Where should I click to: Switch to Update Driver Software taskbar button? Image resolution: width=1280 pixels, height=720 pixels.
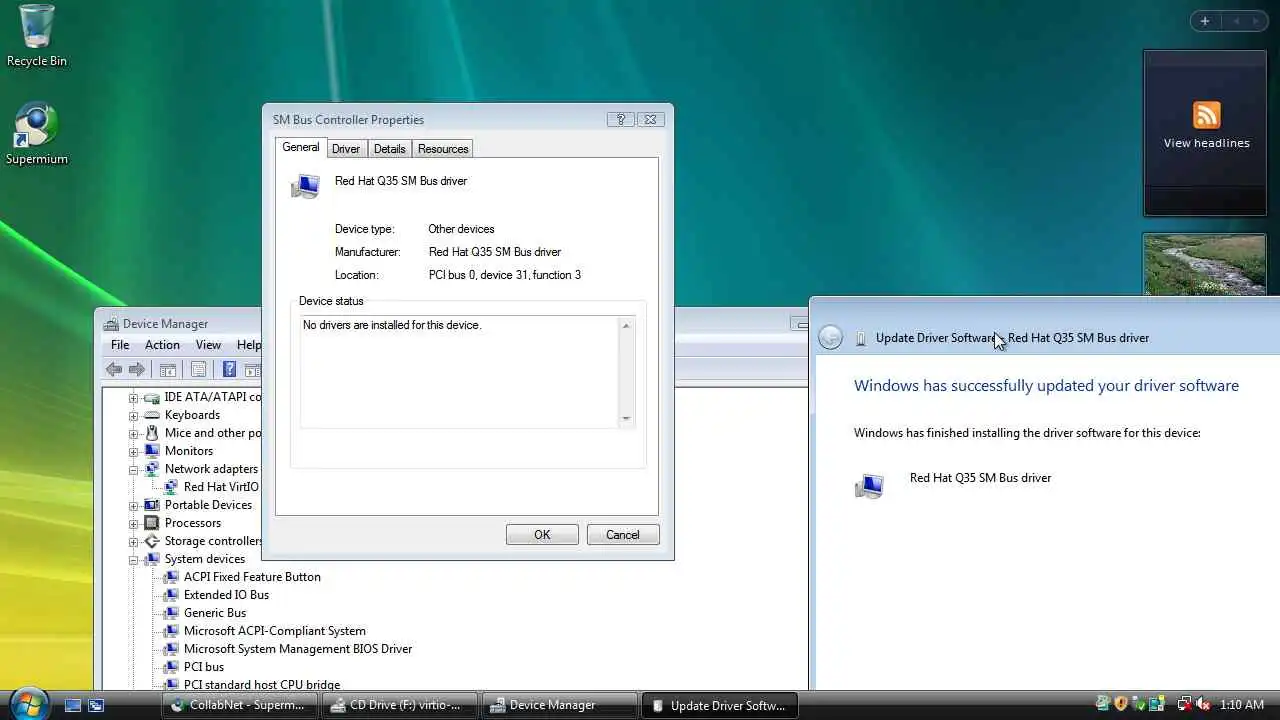719,705
